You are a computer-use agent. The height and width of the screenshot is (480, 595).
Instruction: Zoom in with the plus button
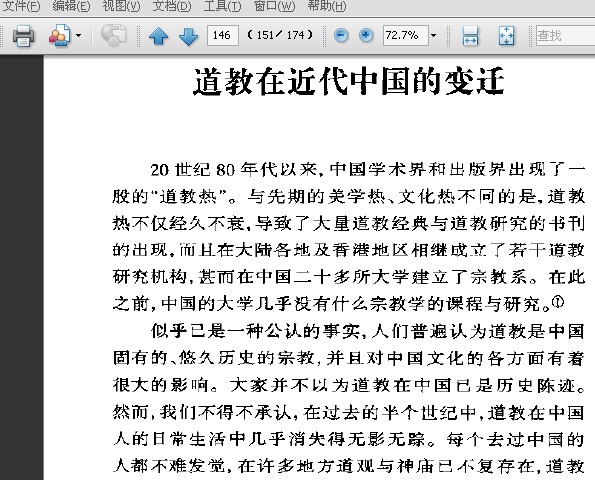click(x=366, y=36)
